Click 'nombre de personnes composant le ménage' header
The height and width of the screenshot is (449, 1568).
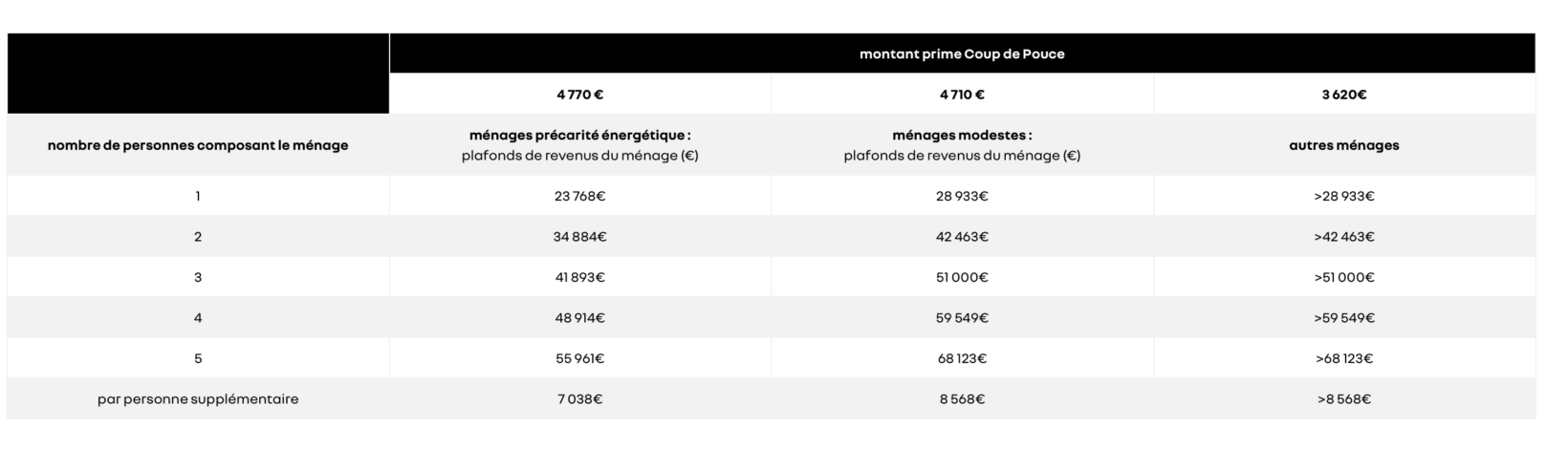(x=198, y=145)
